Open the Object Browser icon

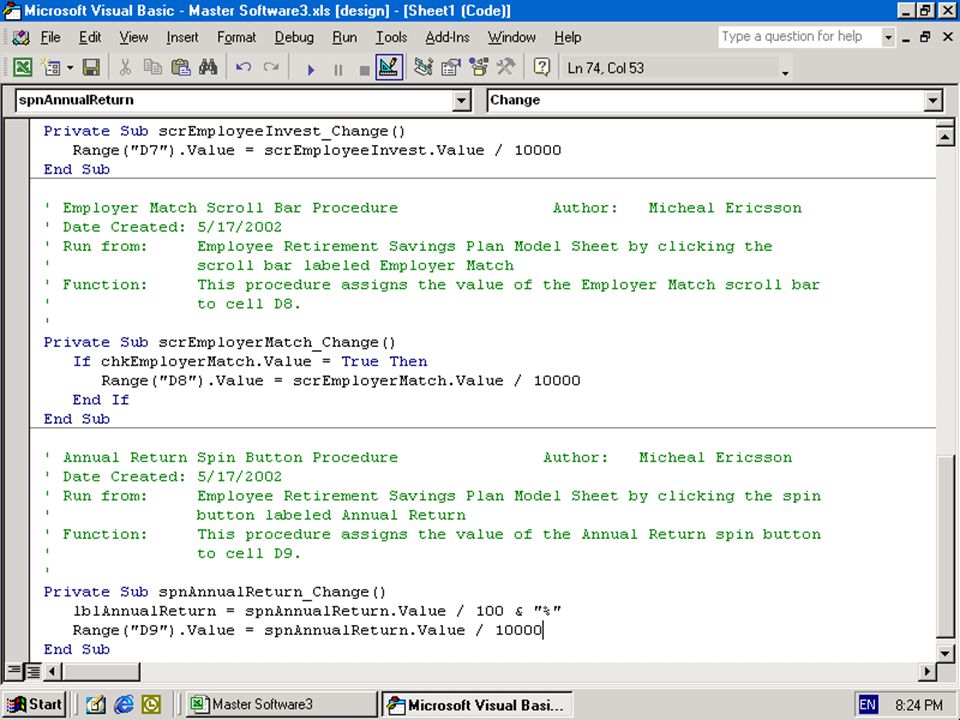click(478, 67)
